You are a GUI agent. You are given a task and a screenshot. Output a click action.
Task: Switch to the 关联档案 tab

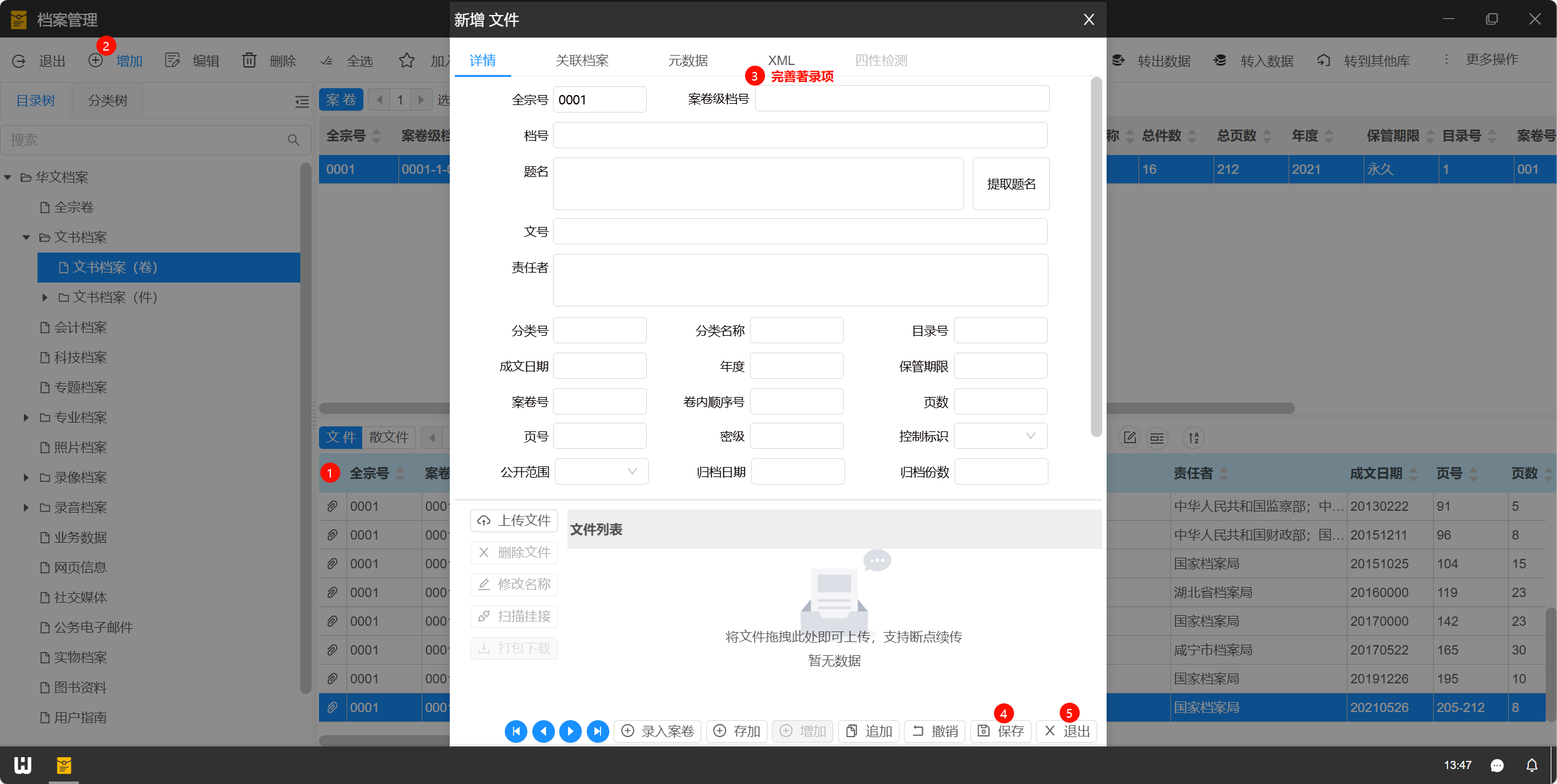(x=582, y=61)
